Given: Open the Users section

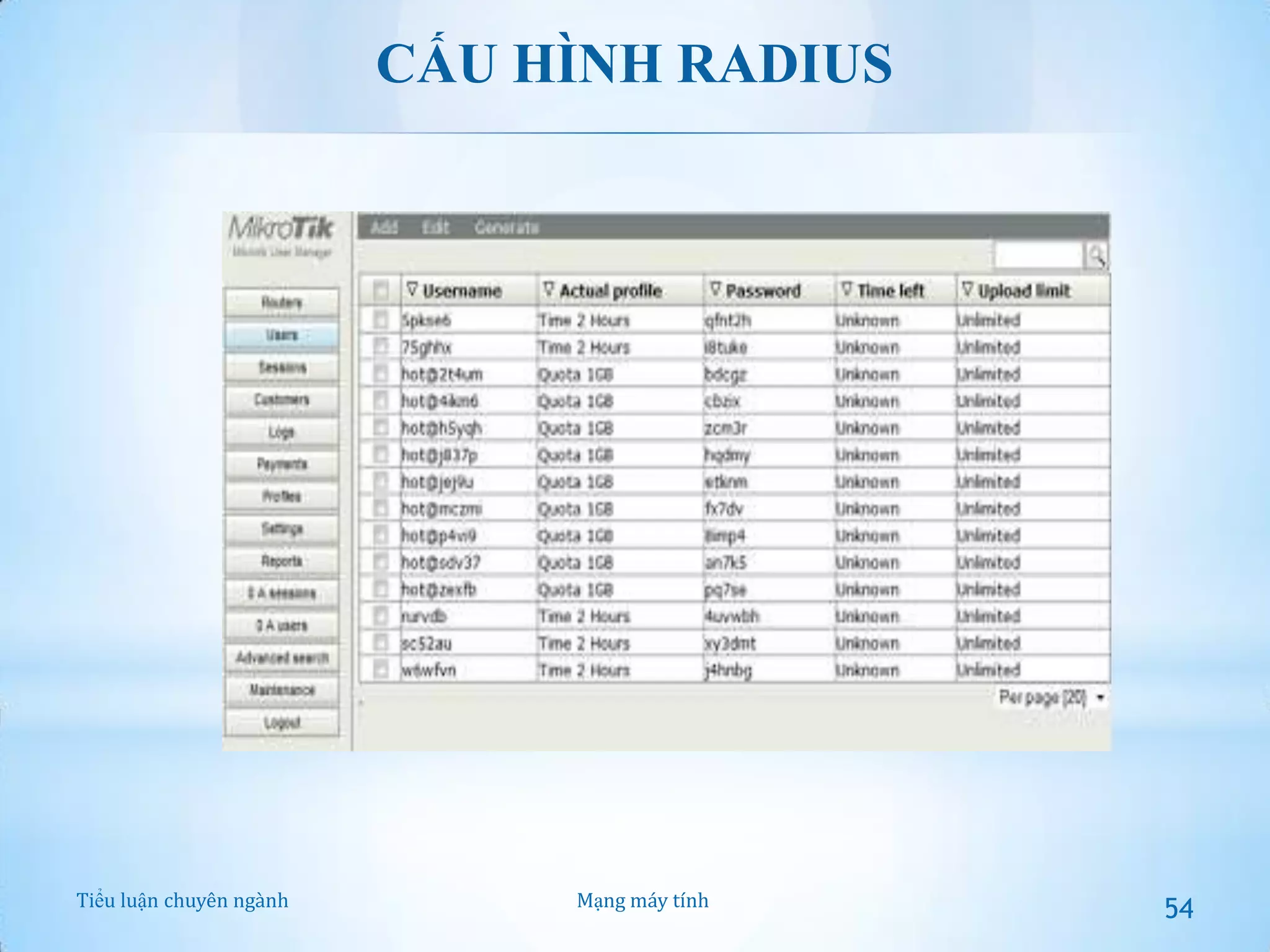Looking at the screenshot, I should click(x=282, y=335).
